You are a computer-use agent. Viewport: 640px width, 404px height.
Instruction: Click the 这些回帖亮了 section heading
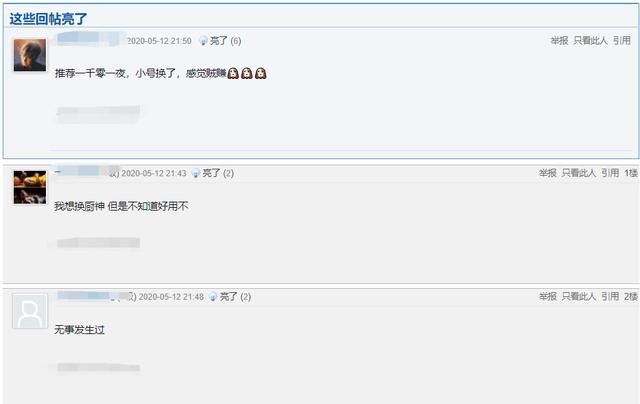48,19
